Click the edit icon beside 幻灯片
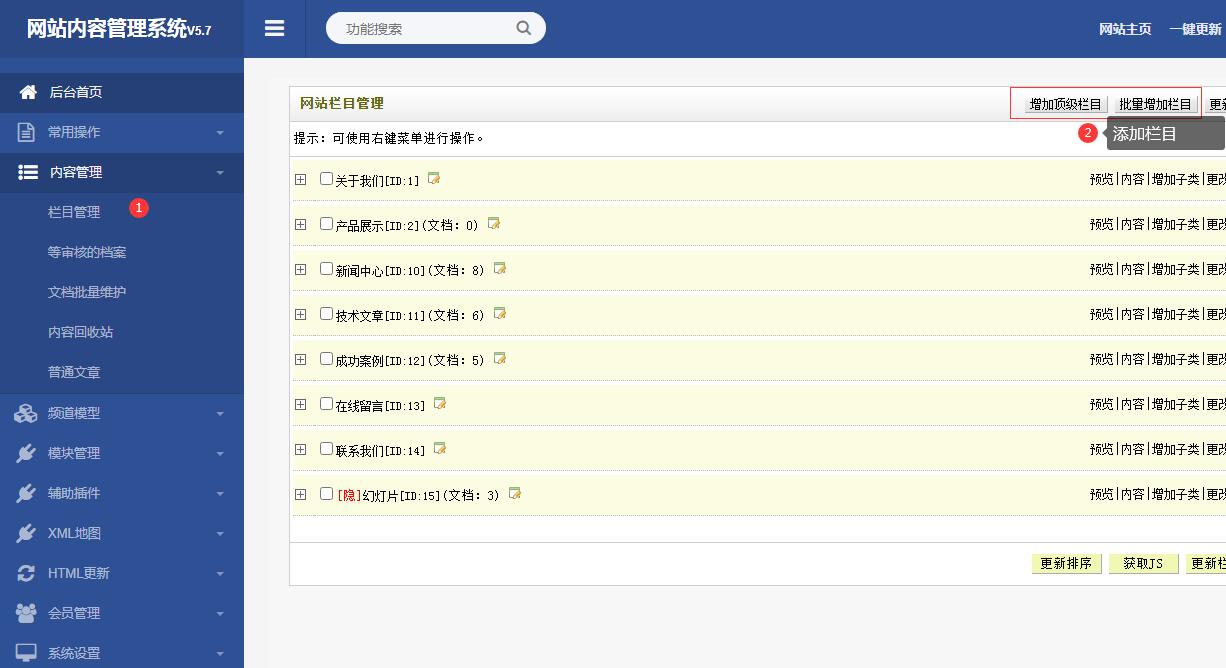Image resolution: width=1226 pixels, height=668 pixels. (x=515, y=494)
